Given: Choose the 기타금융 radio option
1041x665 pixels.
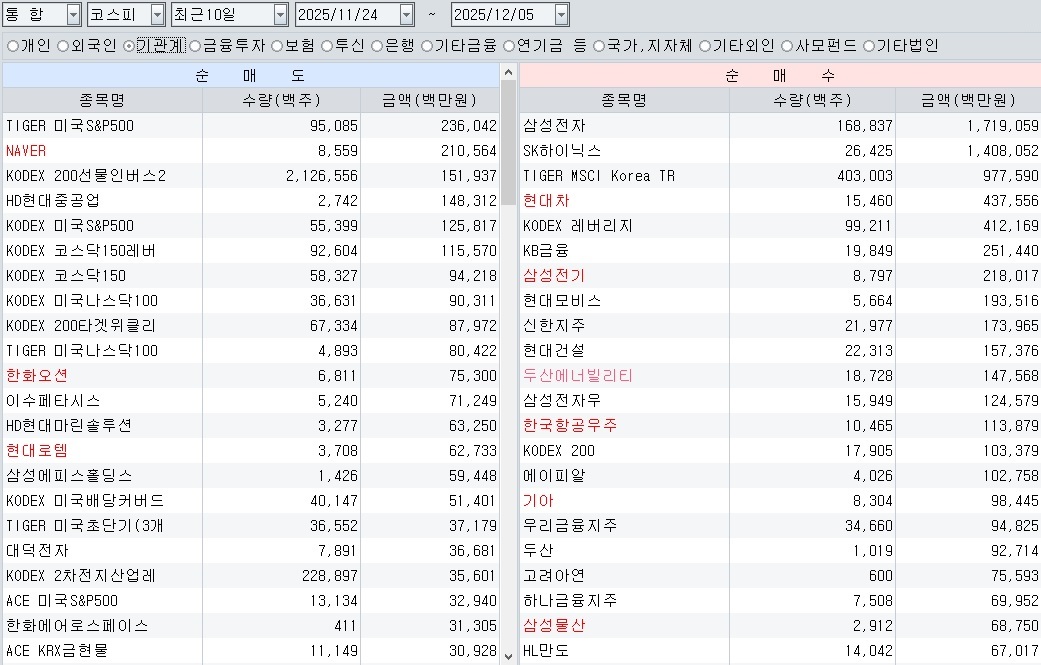Looking at the screenshot, I should click(x=427, y=46).
